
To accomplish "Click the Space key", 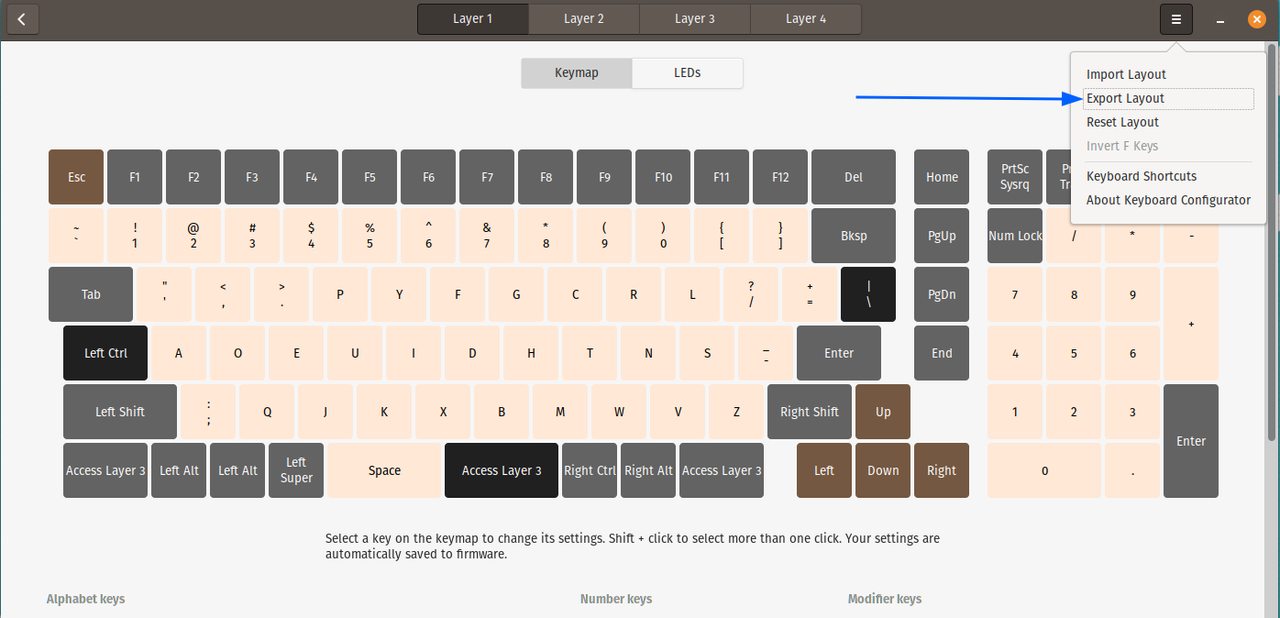I will (x=384, y=470).
